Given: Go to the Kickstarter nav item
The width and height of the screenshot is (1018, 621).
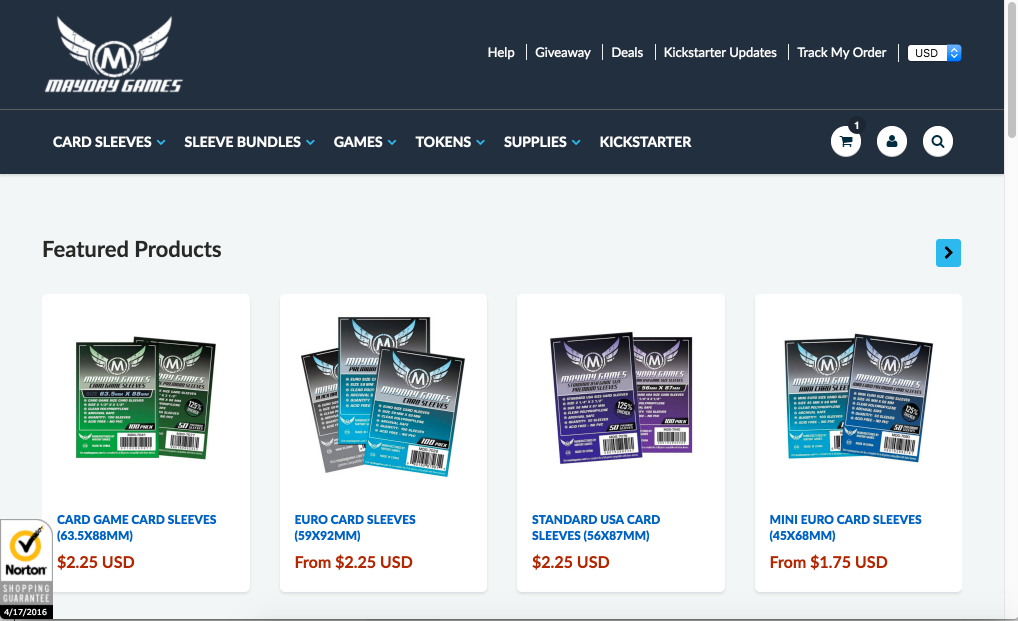Looking at the screenshot, I should point(645,142).
